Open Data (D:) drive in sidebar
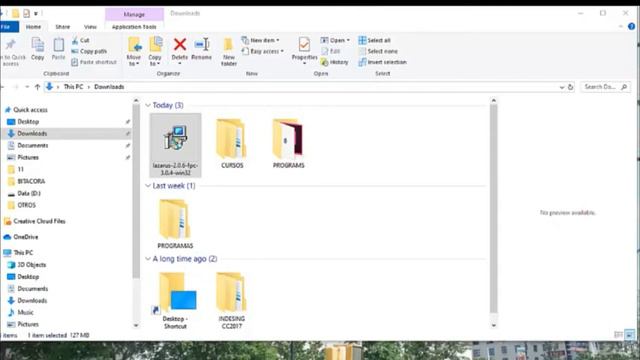Image resolution: width=640 pixels, height=360 pixels. [x=29, y=193]
